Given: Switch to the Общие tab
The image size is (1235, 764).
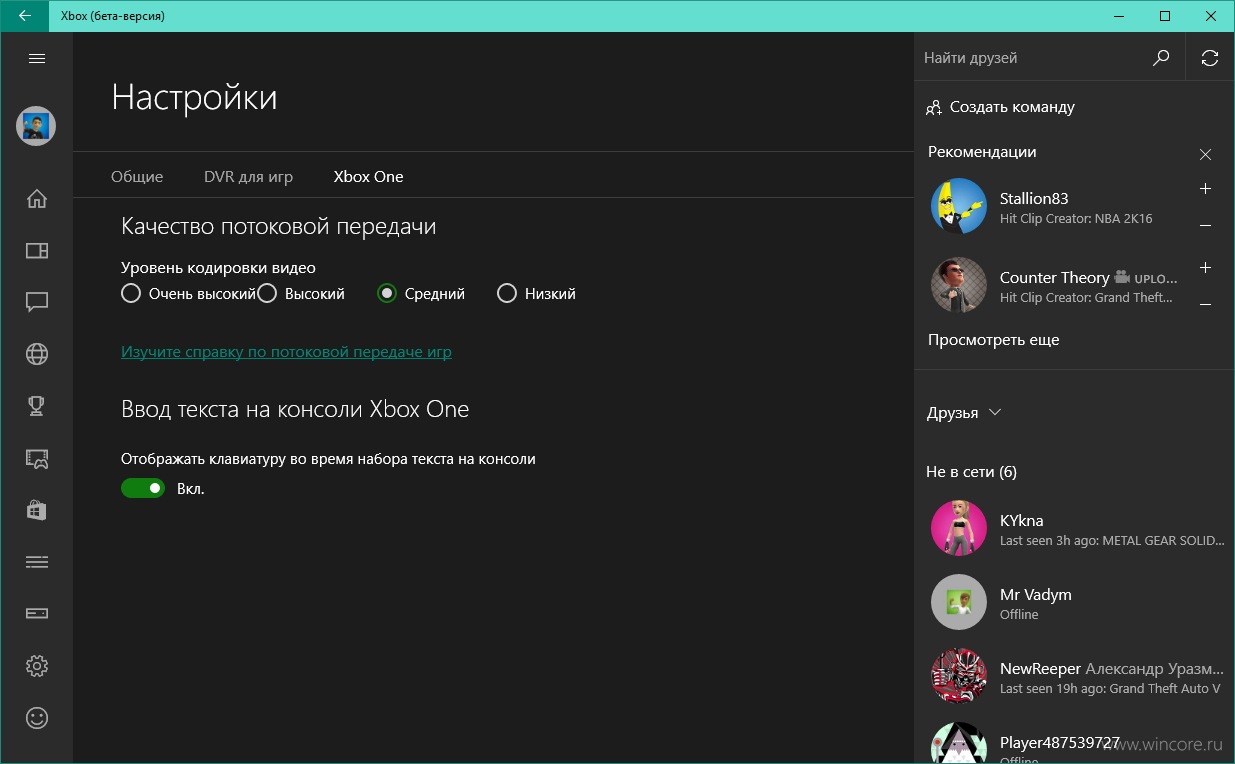Looking at the screenshot, I should 137,176.
